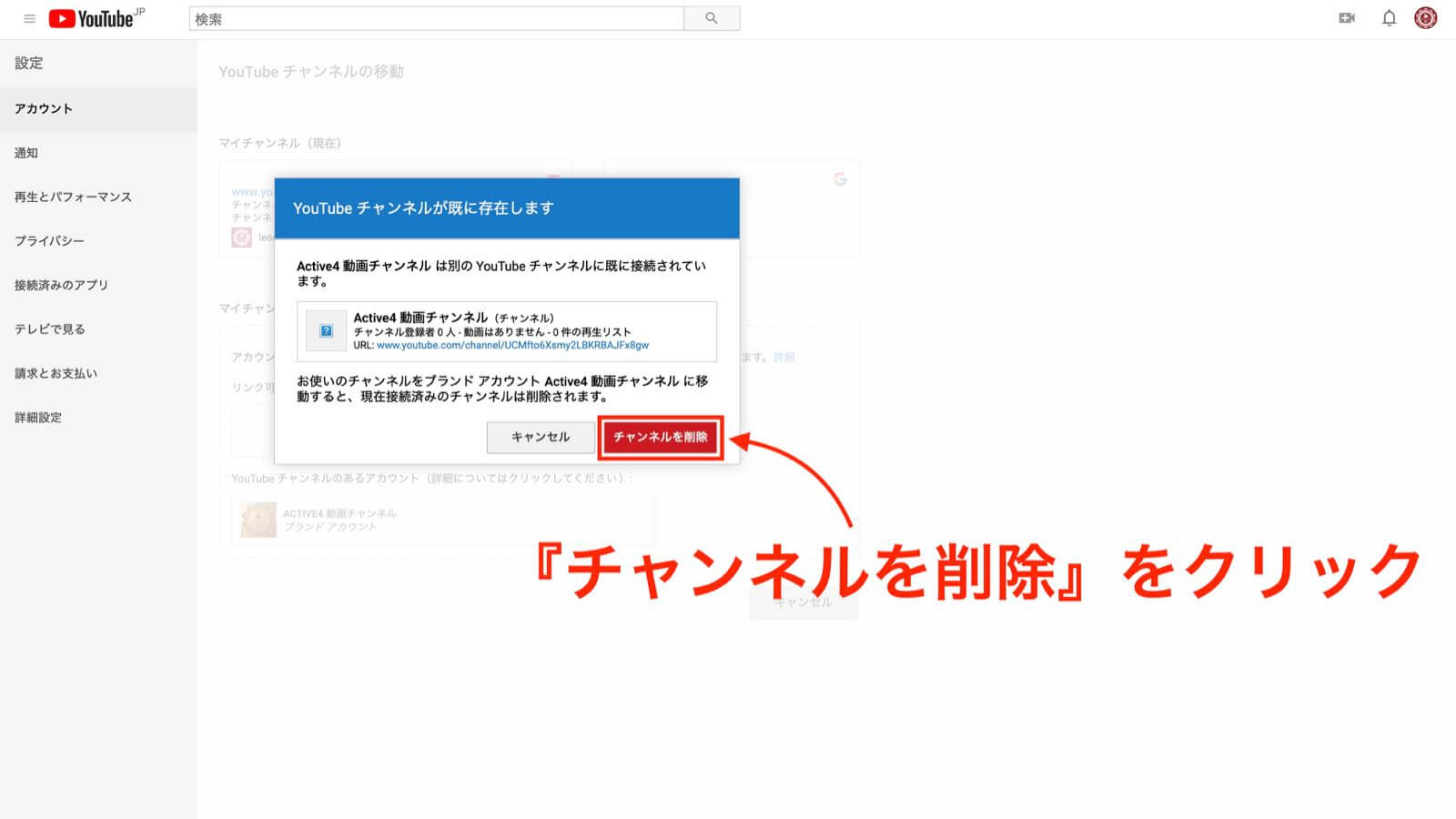Click the dialog title YouTube チャンネルが既に存在します
The width and height of the screenshot is (1456, 819).
coord(423,208)
